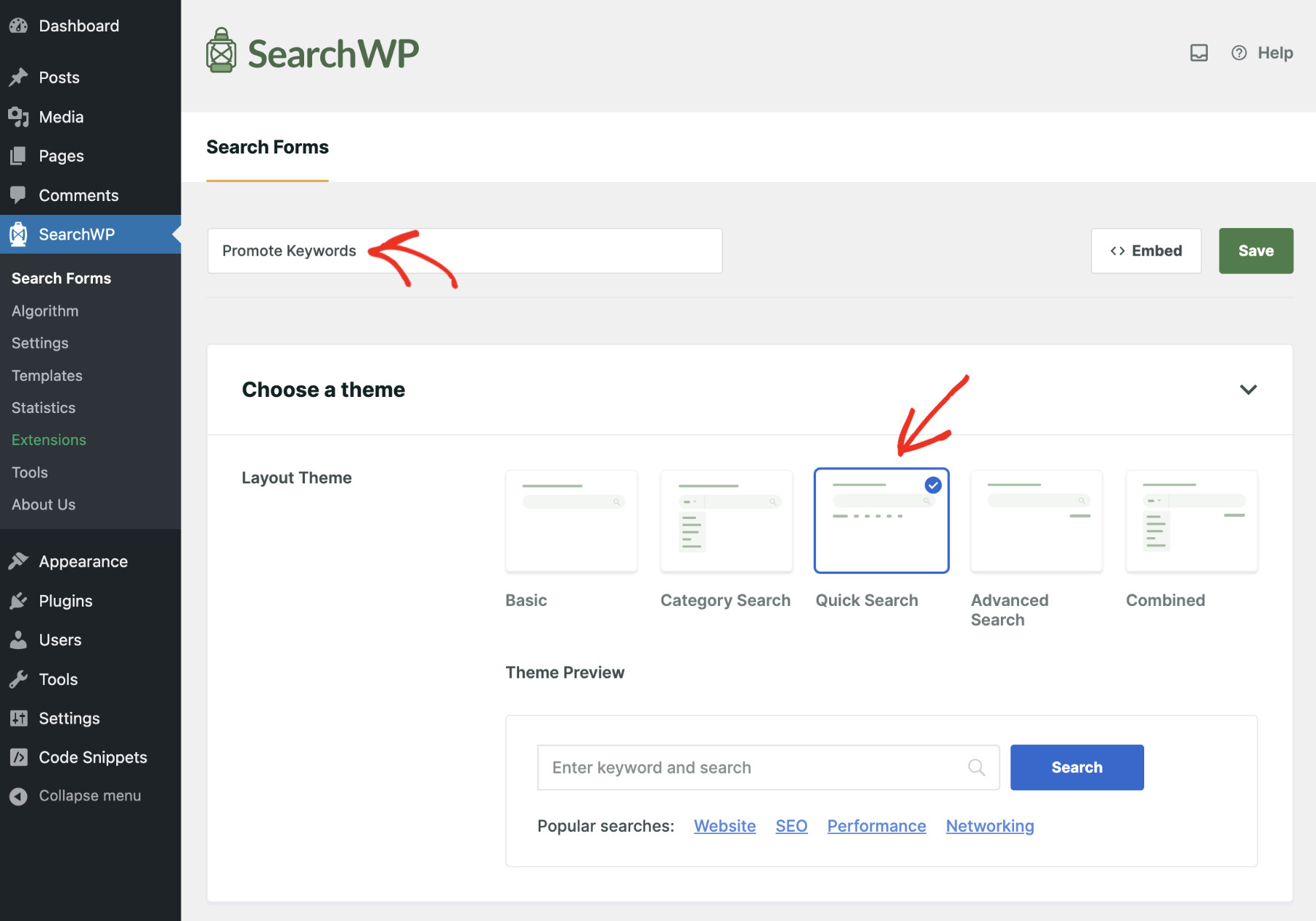Collapse the Choose a theme section
This screenshot has height=921, width=1316.
1249,390
